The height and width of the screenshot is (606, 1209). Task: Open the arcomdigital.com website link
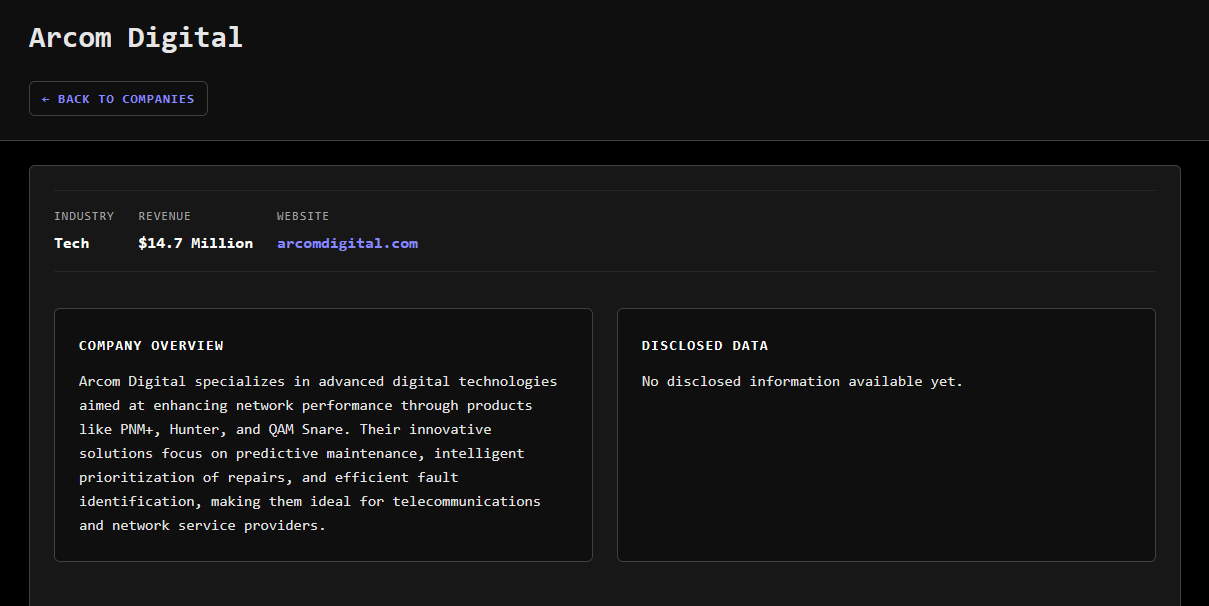tap(347, 243)
